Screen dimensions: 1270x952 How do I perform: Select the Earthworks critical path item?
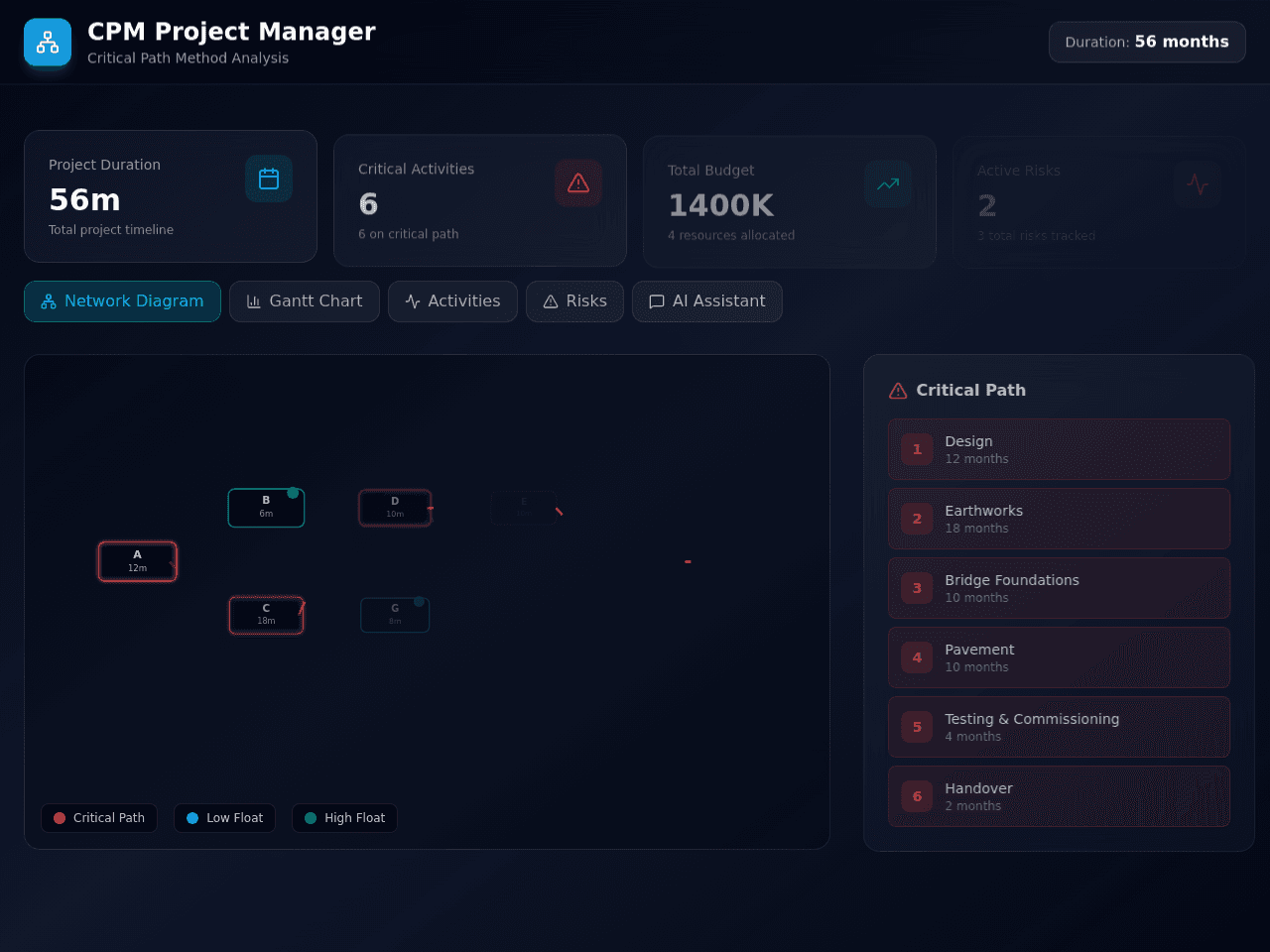tap(1059, 519)
